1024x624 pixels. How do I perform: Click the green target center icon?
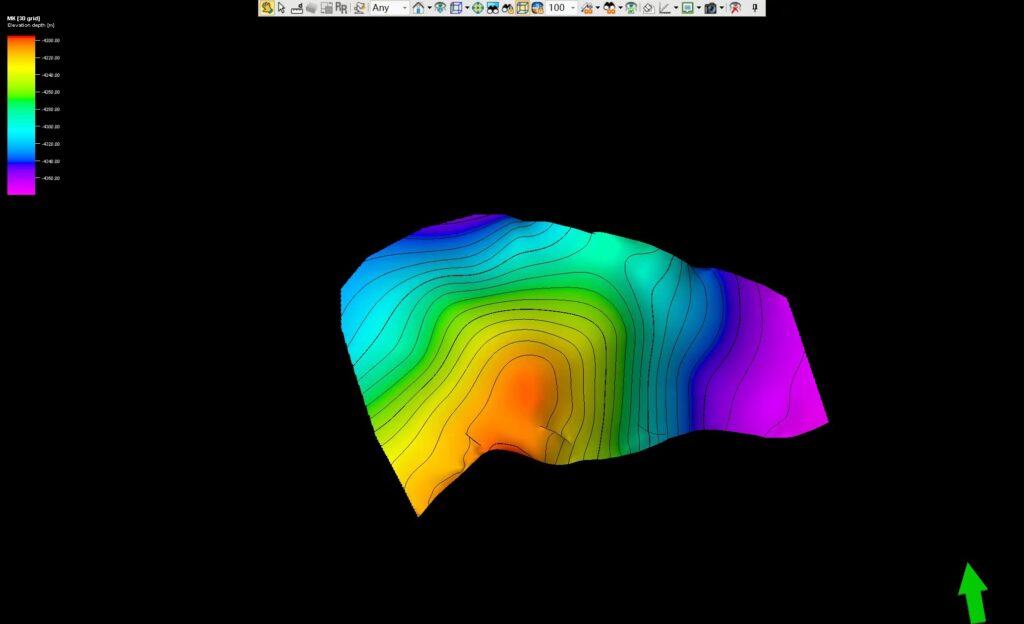(478, 8)
